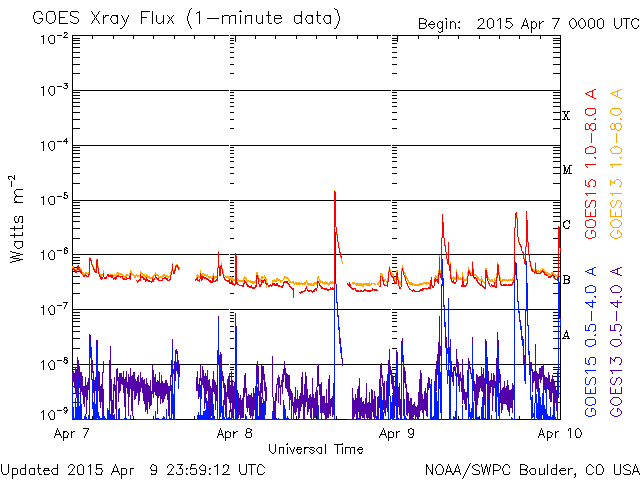
Task: Click the Watts m-2 y-axis title
Action: click(17, 218)
